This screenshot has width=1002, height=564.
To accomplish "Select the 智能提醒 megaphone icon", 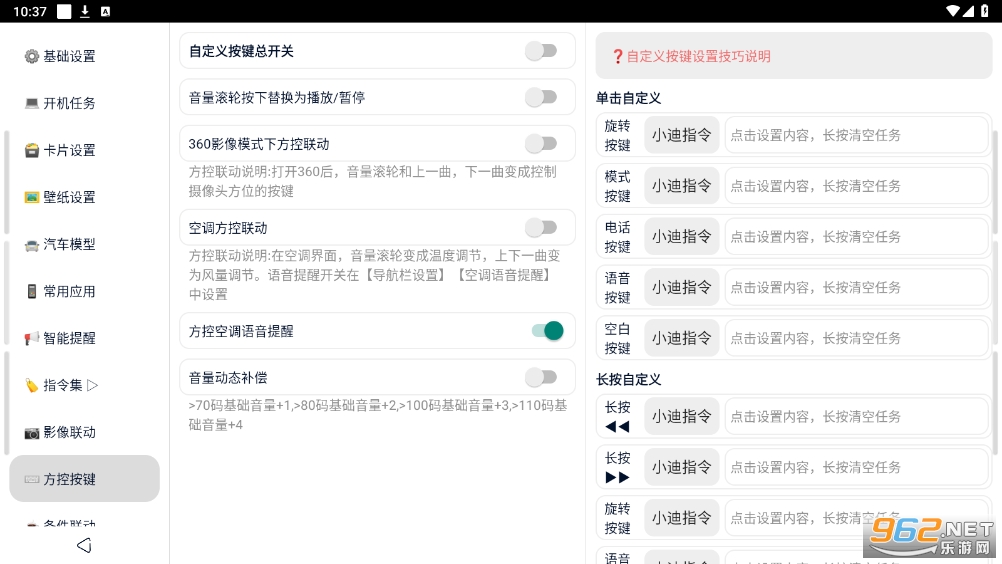I will [31, 339].
